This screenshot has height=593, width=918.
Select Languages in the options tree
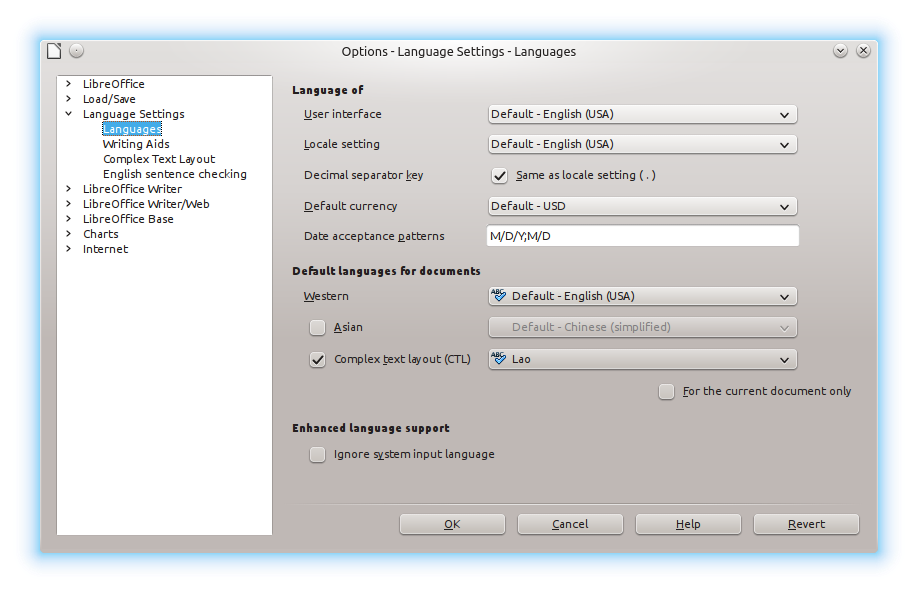tap(132, 129)
